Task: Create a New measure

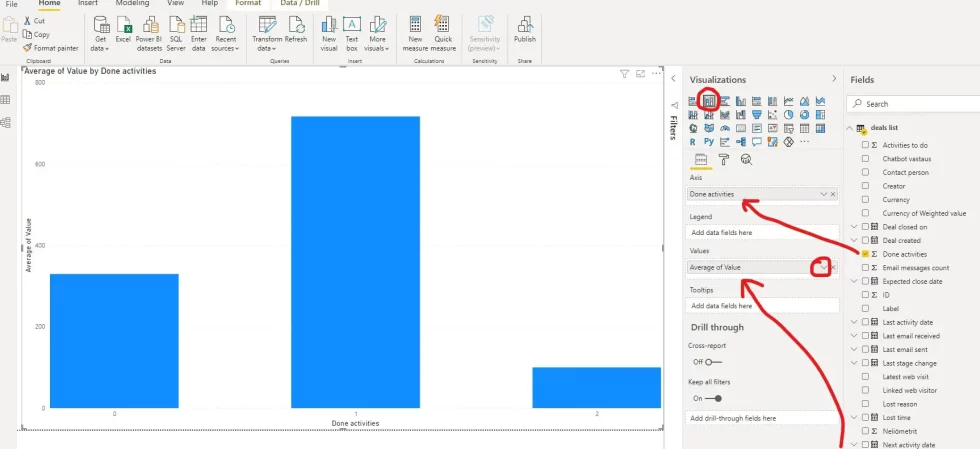Action: (415, 34)
